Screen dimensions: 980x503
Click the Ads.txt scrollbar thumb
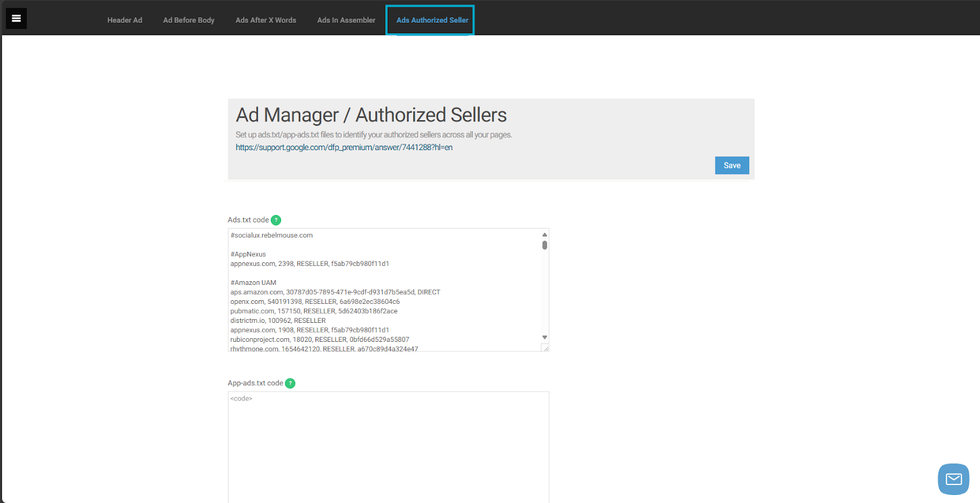tap(545, 244)
